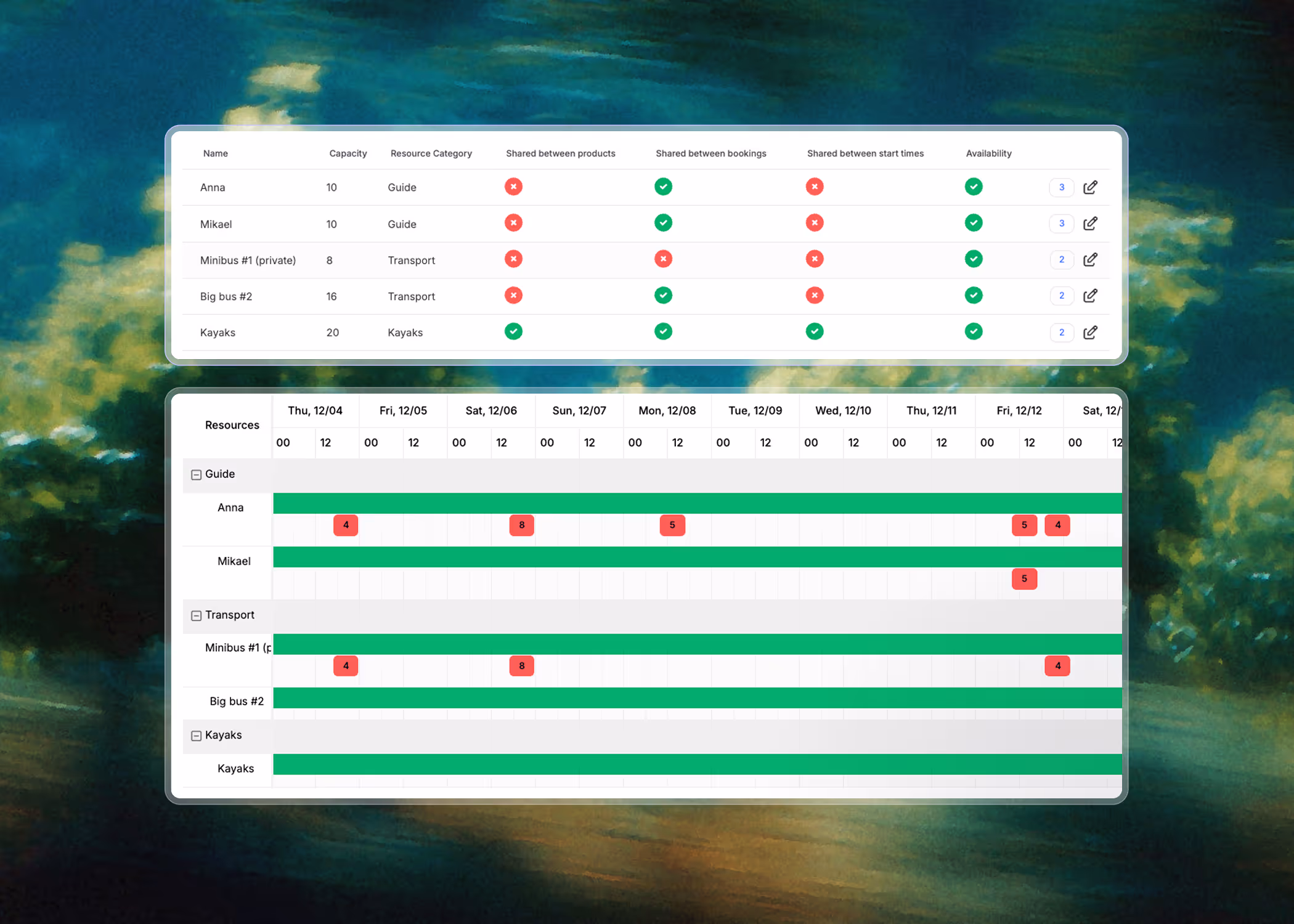Edit the Big bus #2 resource
Image resolution: width=1294 pixels, height=924 pixels.
point(1090,296)
